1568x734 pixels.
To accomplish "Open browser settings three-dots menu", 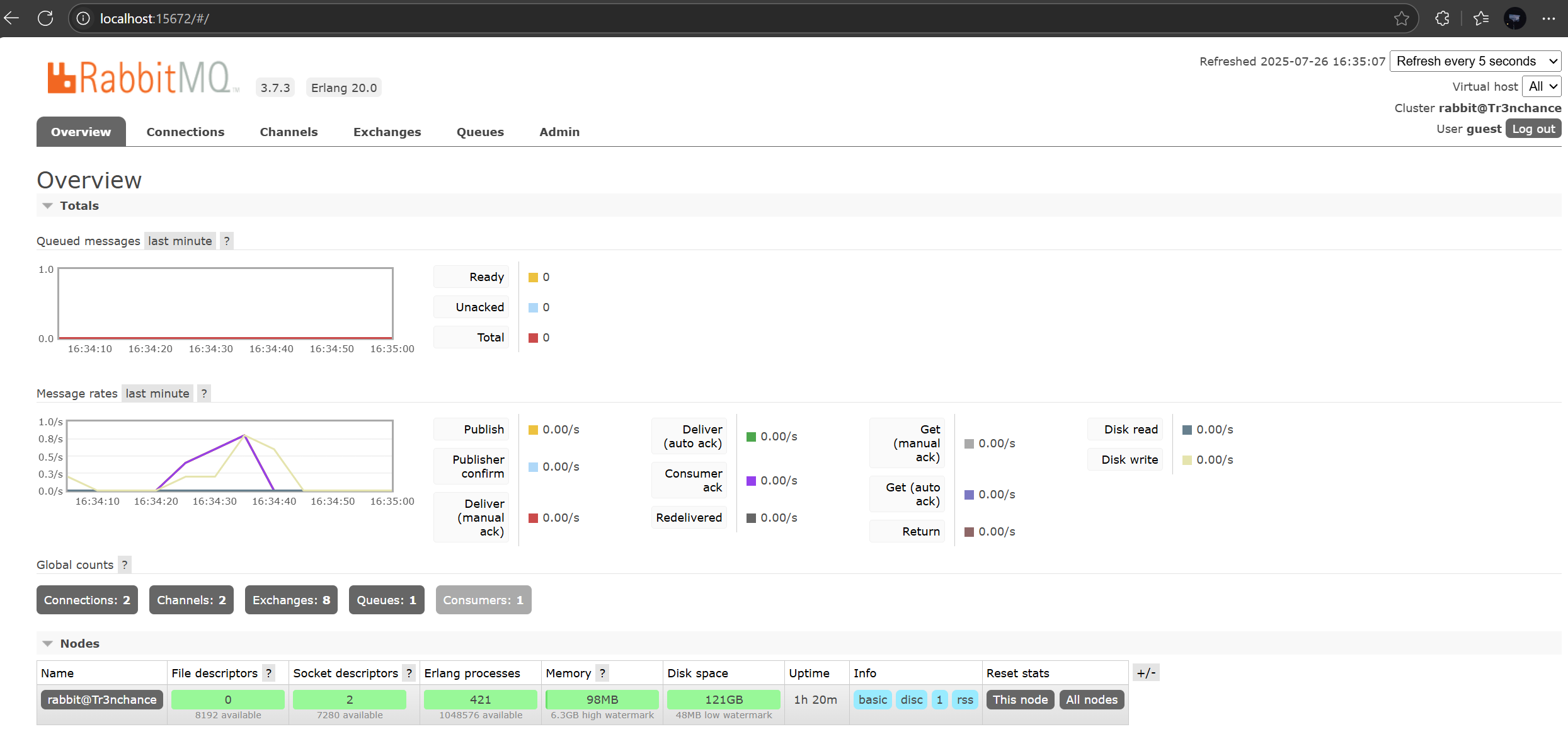I will pyautogui.click(x=1549, y=19).
